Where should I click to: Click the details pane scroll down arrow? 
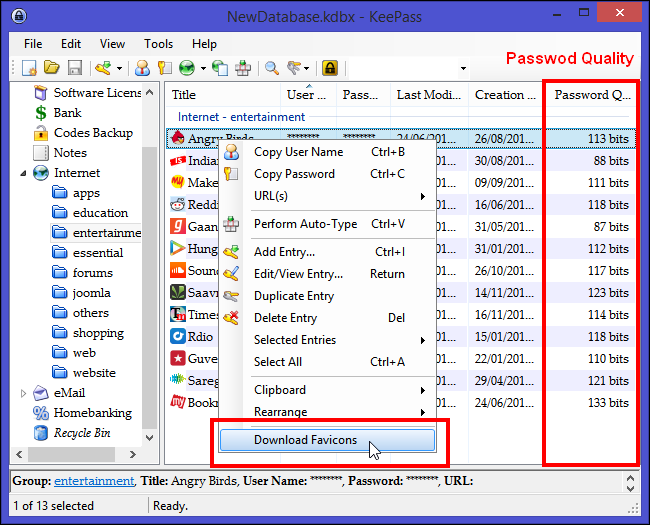coord(631,488)
